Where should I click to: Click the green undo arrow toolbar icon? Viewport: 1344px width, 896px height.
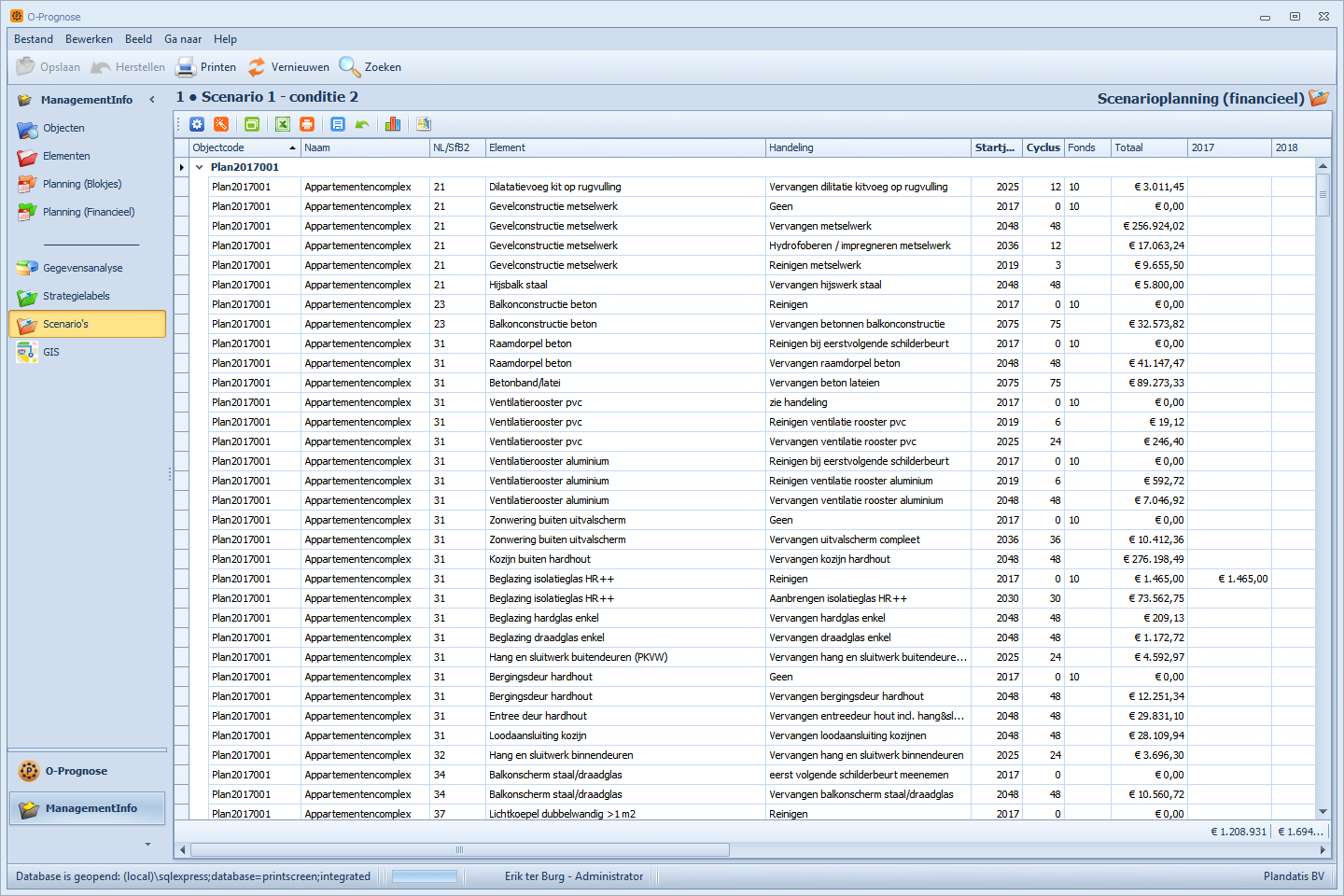pos(362,124)
